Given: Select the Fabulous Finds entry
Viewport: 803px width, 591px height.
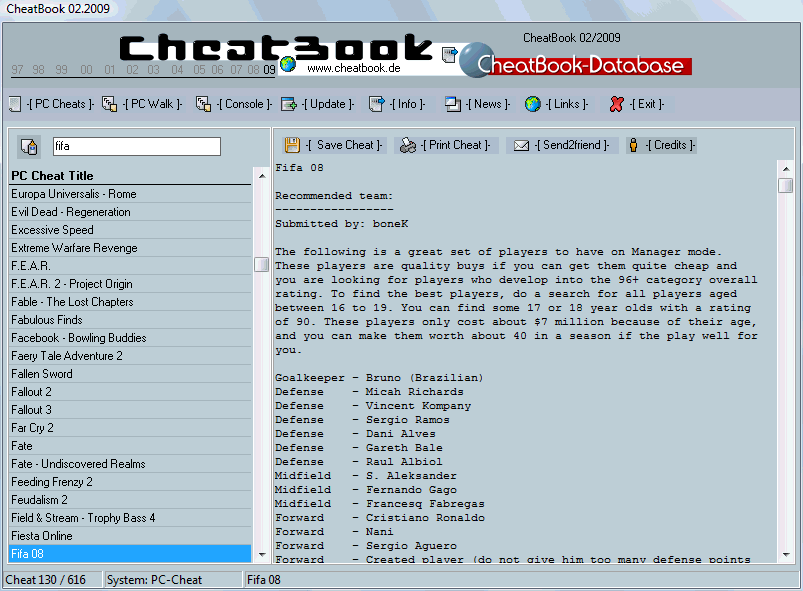Looking at the screenshot, I should (131, 320).
